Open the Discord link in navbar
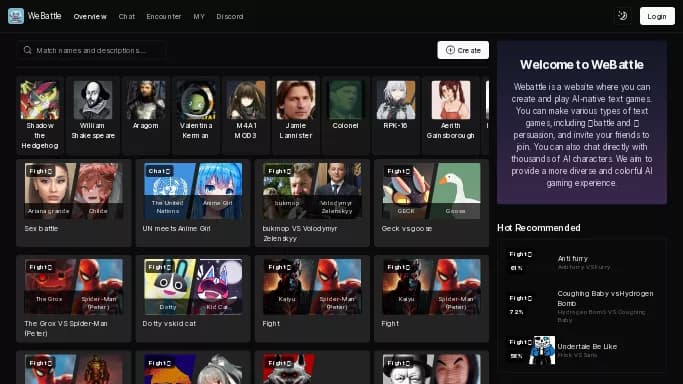The image size is (683, 384). (230, 17)
